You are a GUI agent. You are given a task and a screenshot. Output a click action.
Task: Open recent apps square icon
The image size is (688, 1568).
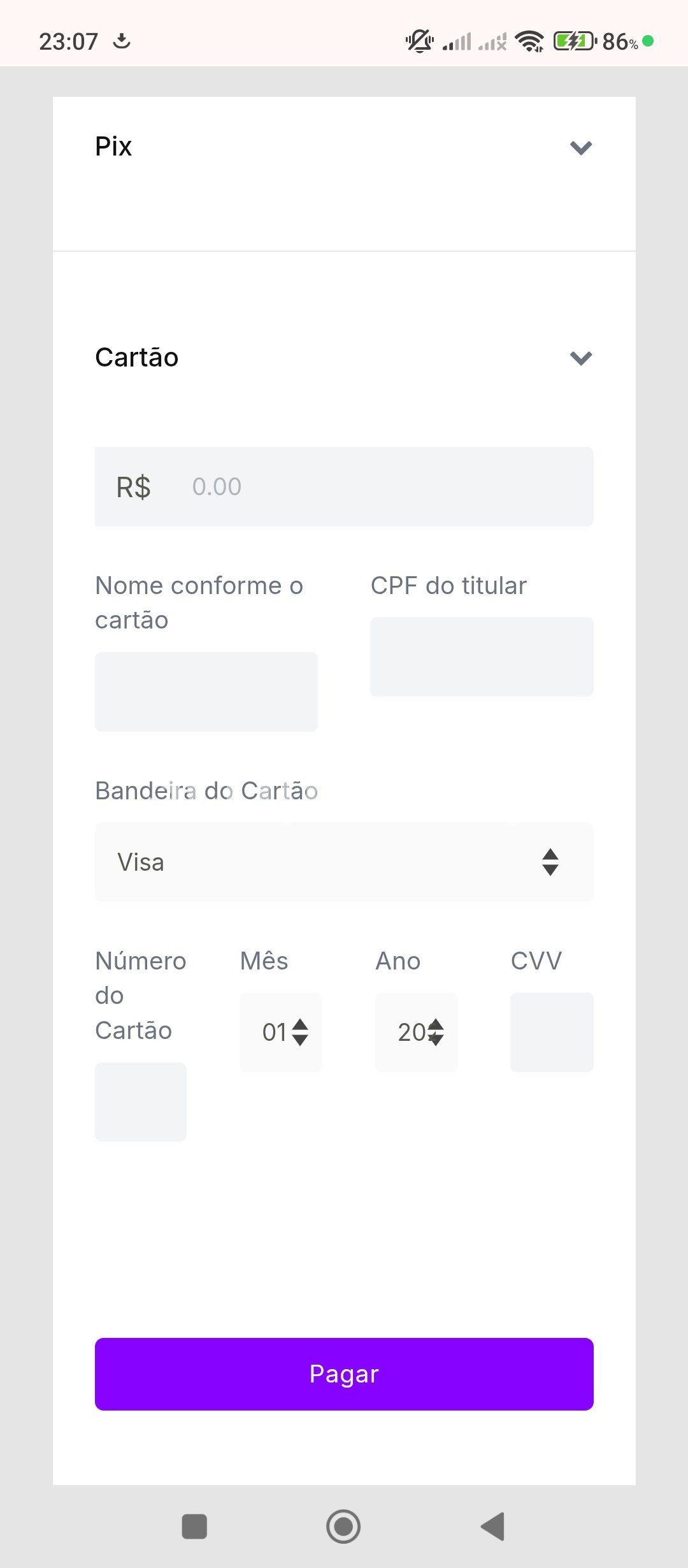click(x=194, y=1526)
